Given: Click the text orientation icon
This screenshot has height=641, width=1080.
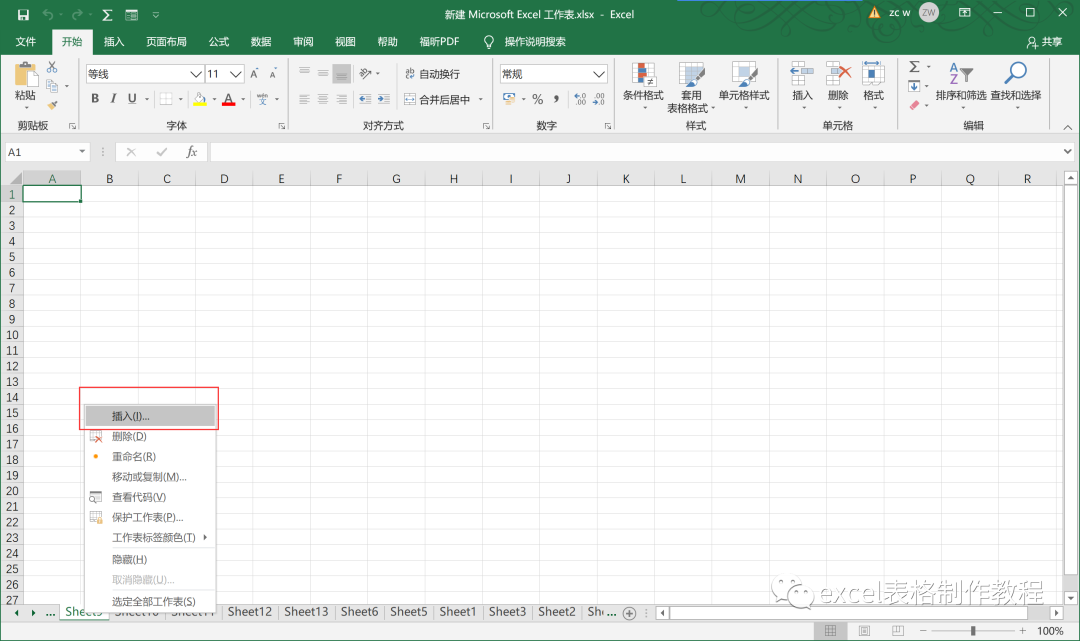Looking at the screenshot, I should (x=366, y=73).
